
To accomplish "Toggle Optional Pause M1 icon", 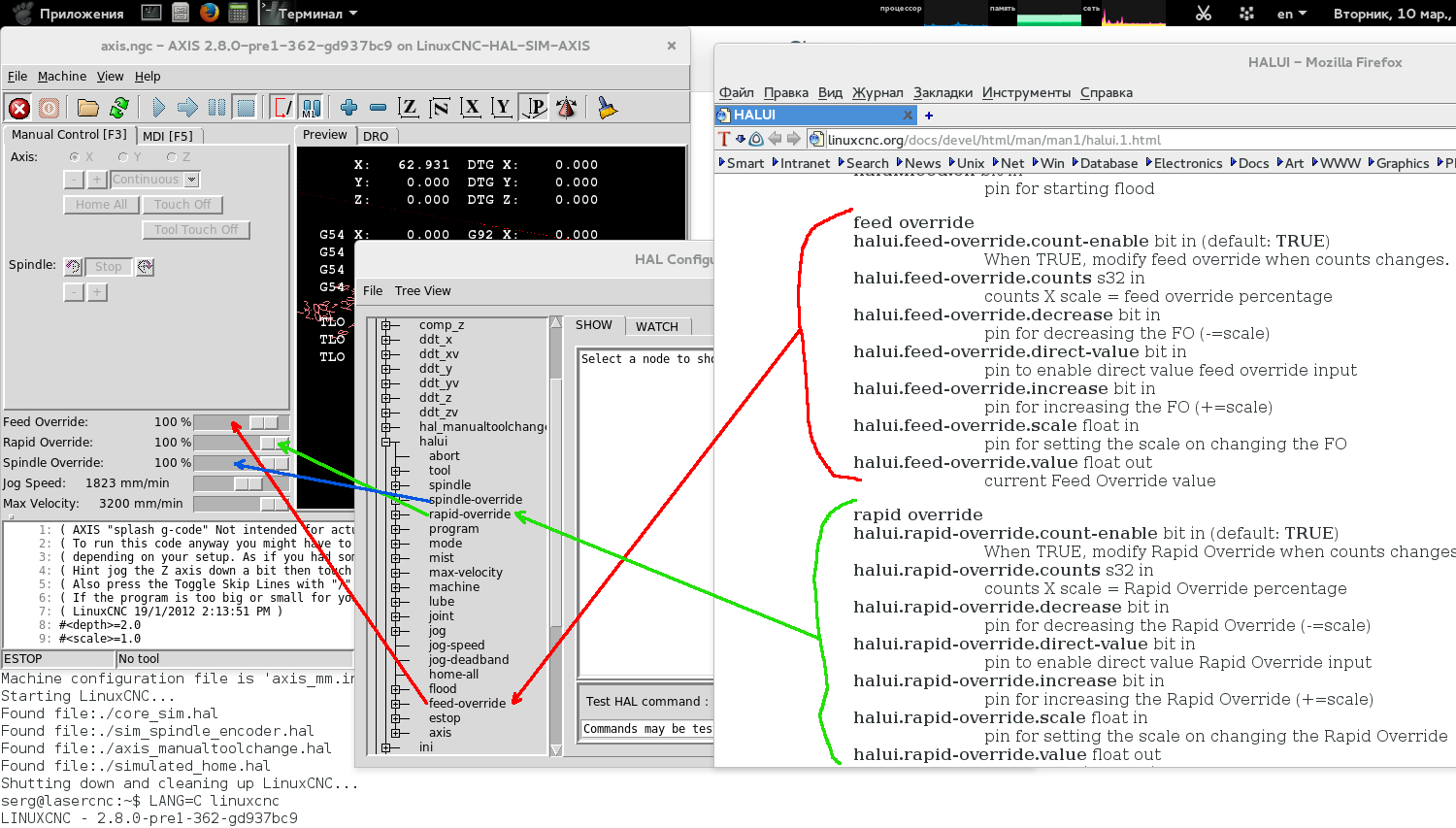I will click(312, 108).
